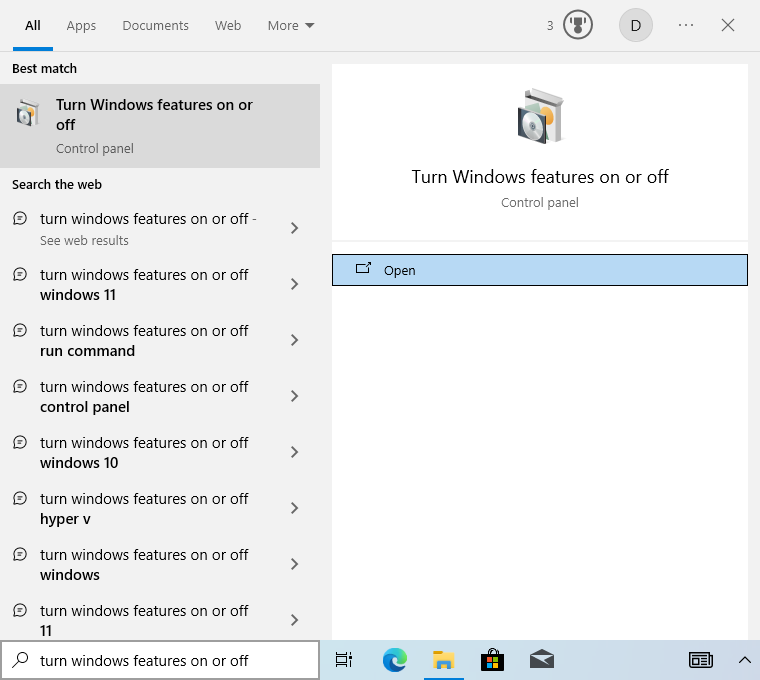Select suggestion ending in 'windows 11'

[160, 285]
